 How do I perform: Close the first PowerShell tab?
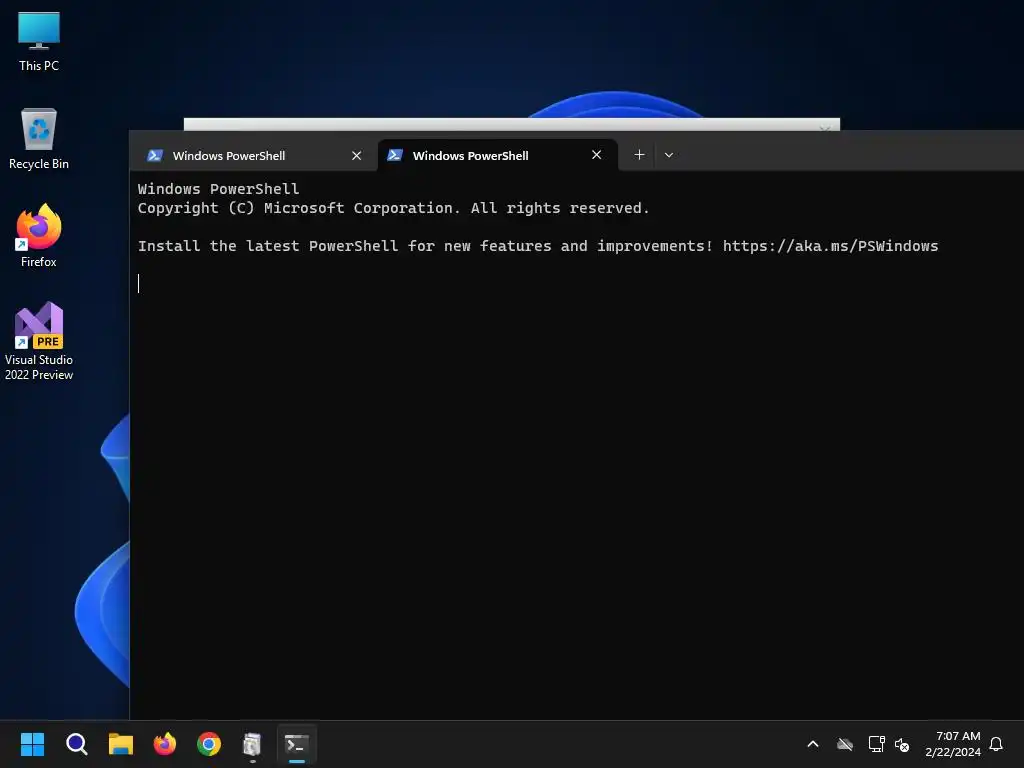[357, 155]
